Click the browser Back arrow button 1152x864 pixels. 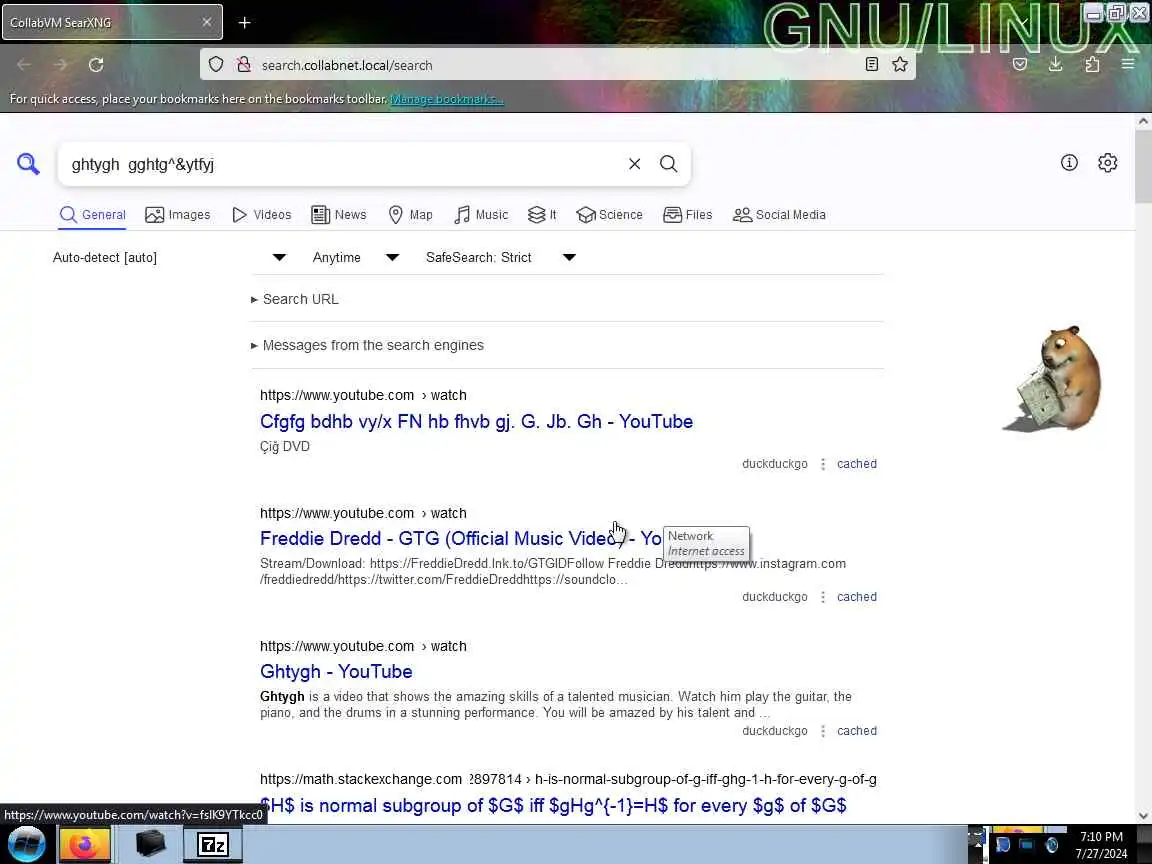click(24, 65)
